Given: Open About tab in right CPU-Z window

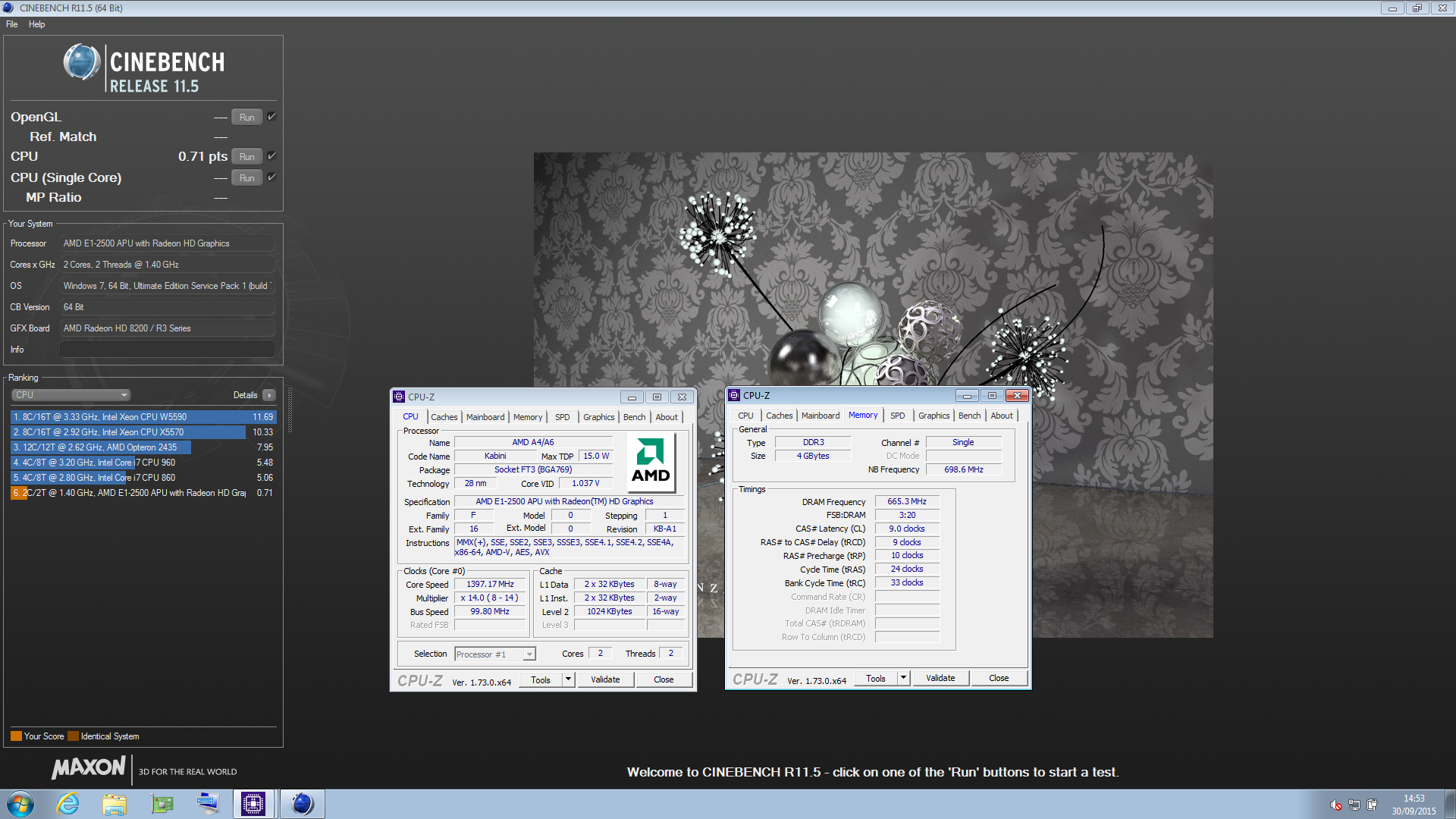Looking at the screenshot, I should (1002, 416).
